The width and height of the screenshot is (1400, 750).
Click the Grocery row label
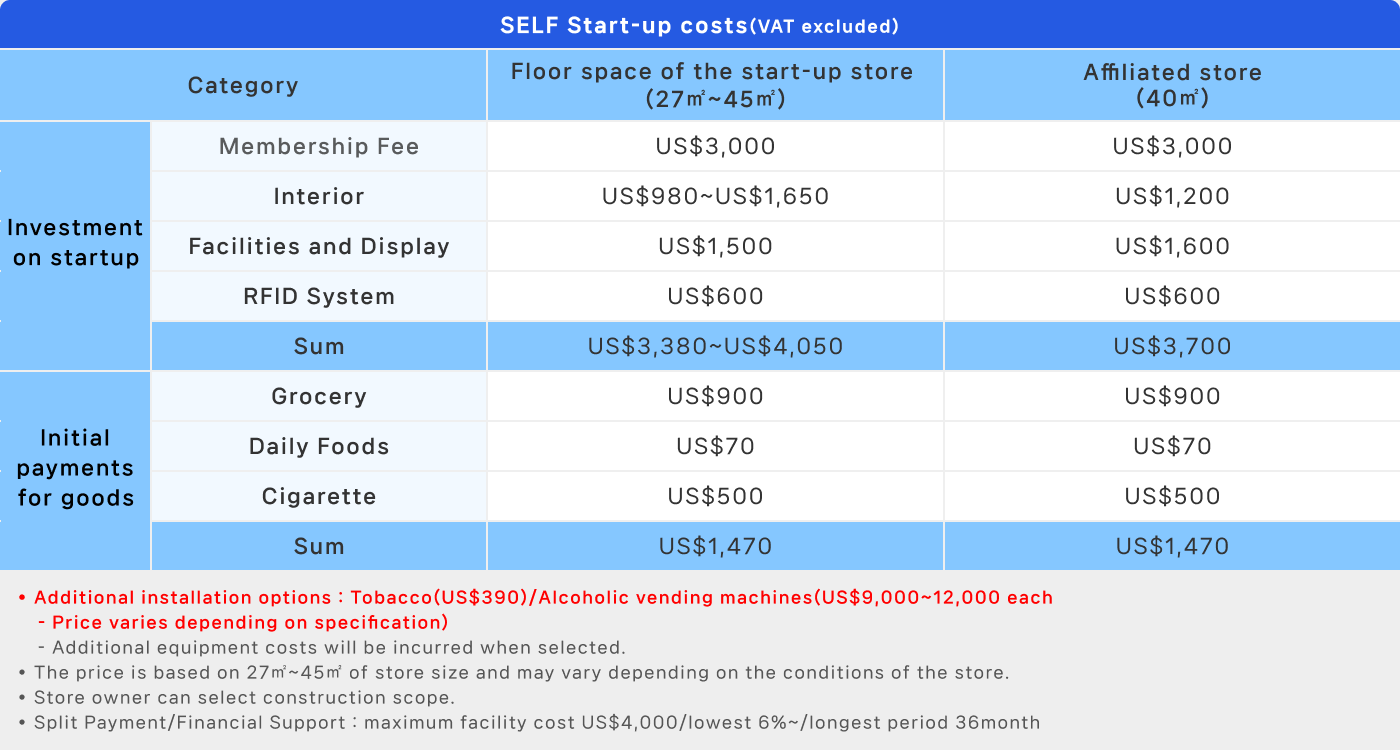[319, 396]
